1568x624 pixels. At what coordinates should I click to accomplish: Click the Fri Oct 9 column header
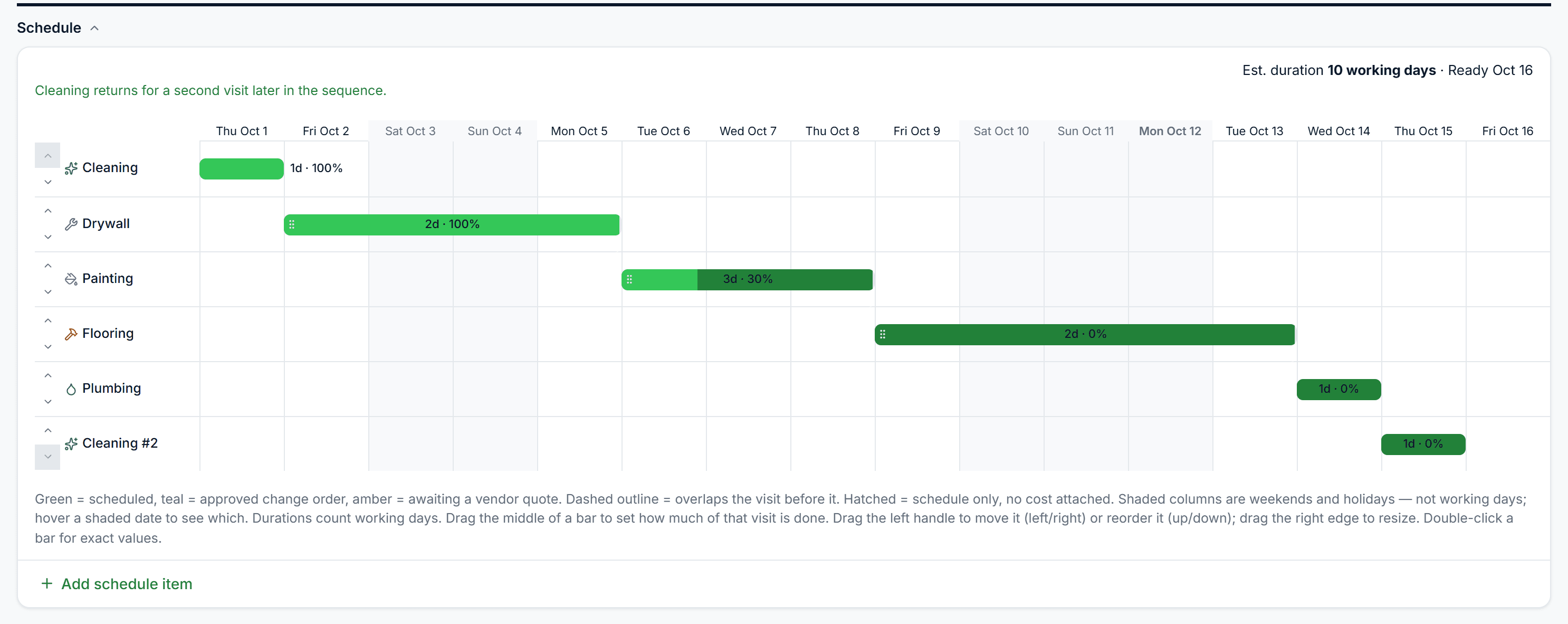click(x=917, y=131)
